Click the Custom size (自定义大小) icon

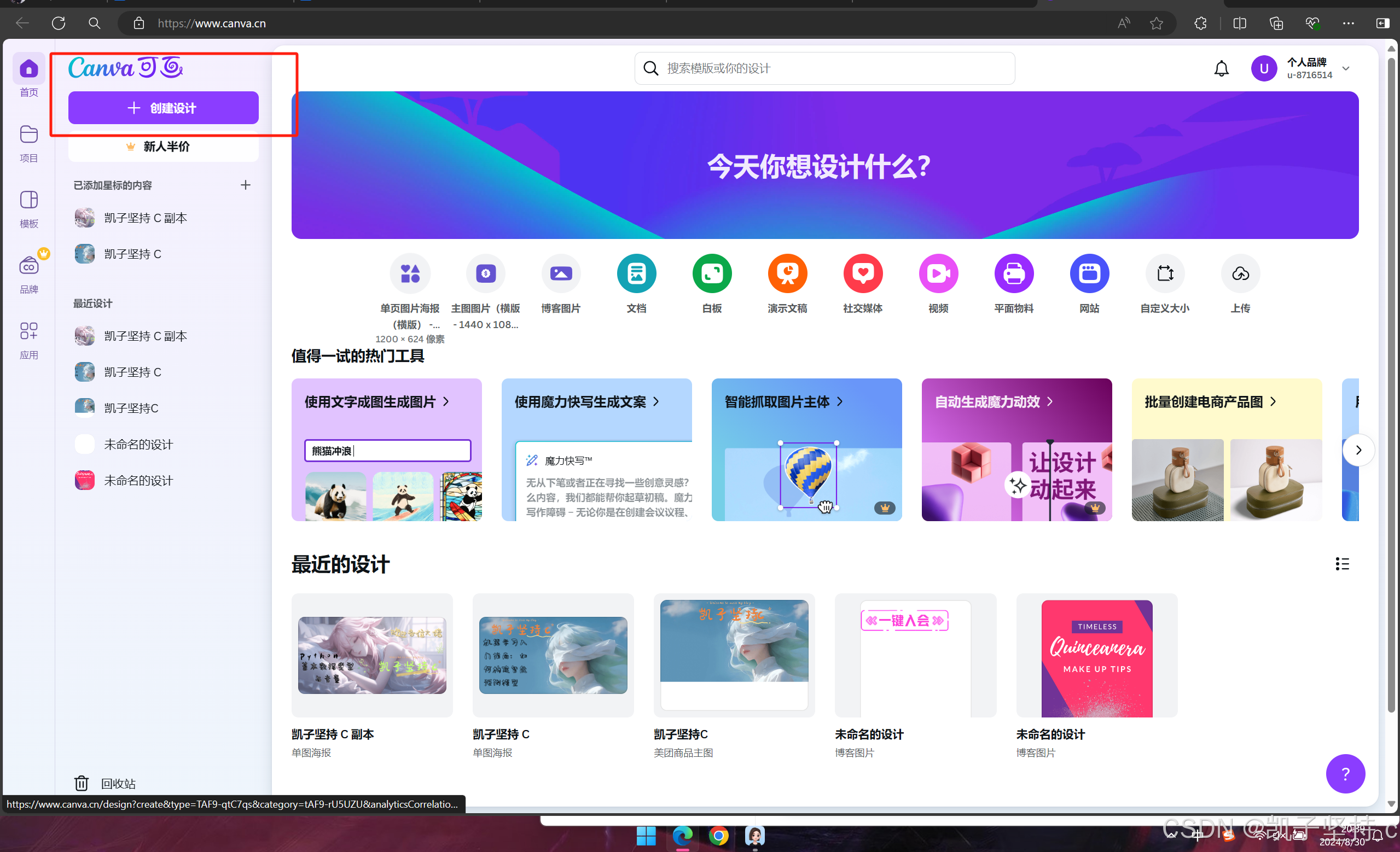(x=1165, y=273)
